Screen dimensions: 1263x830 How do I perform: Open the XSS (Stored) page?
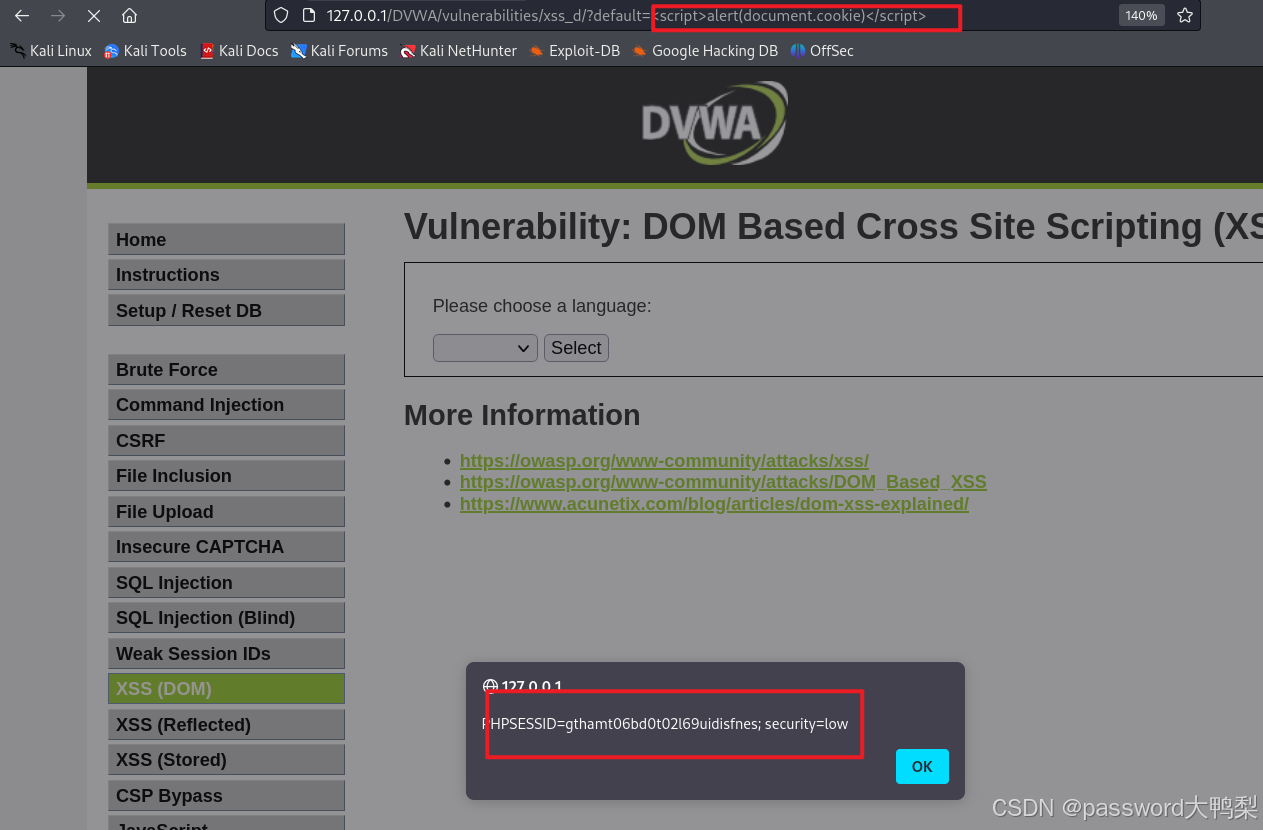(226, 760)
